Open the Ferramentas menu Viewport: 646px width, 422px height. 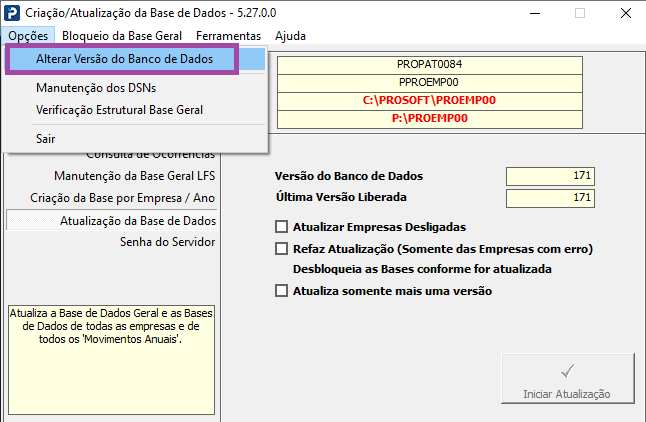pos(228,36)
